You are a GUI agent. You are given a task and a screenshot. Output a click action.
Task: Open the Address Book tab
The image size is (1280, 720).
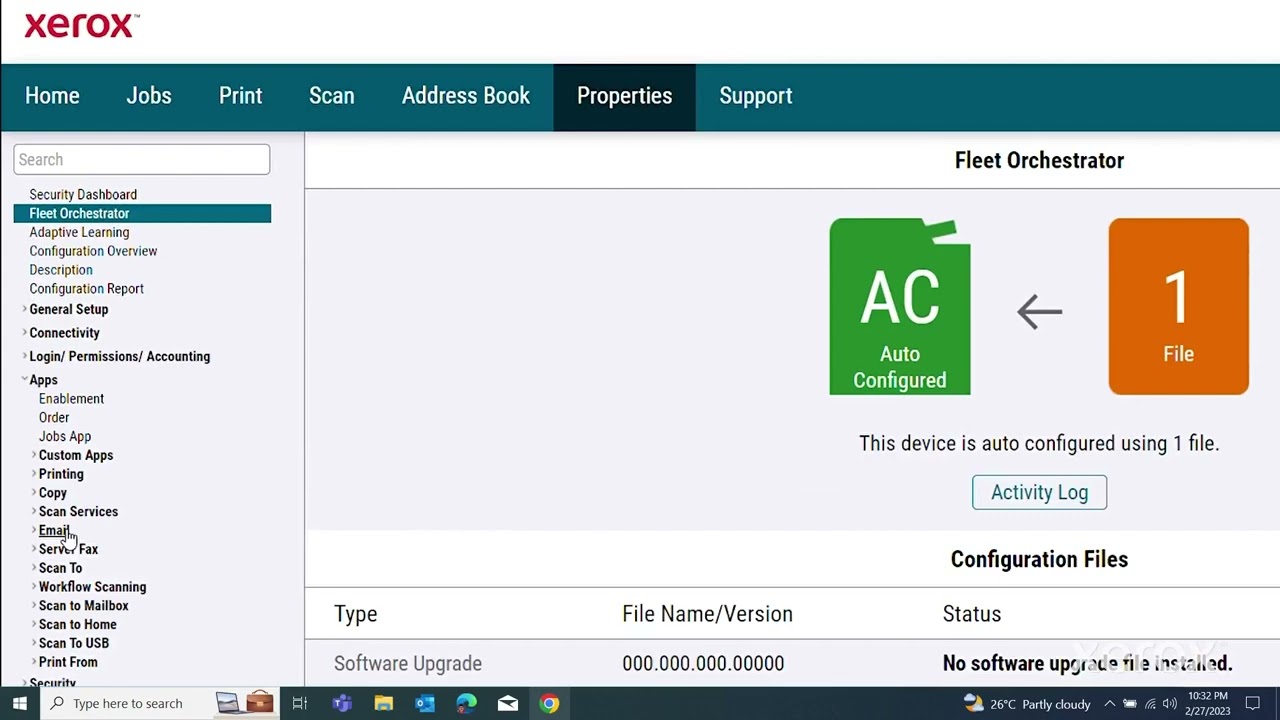tap(466, 96)
